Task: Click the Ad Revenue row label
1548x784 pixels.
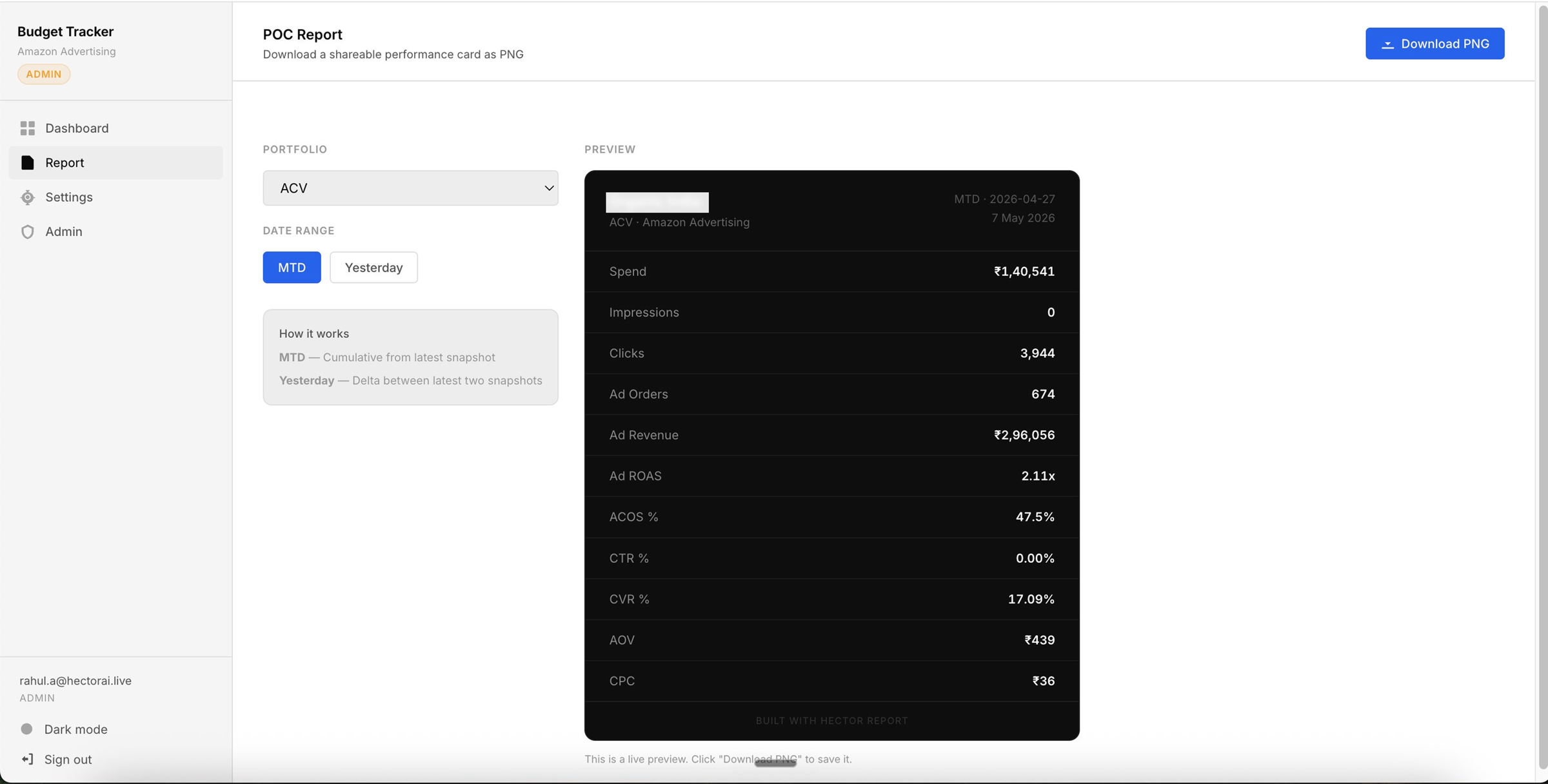Action: pyautogui.click(x=644, y=435)
